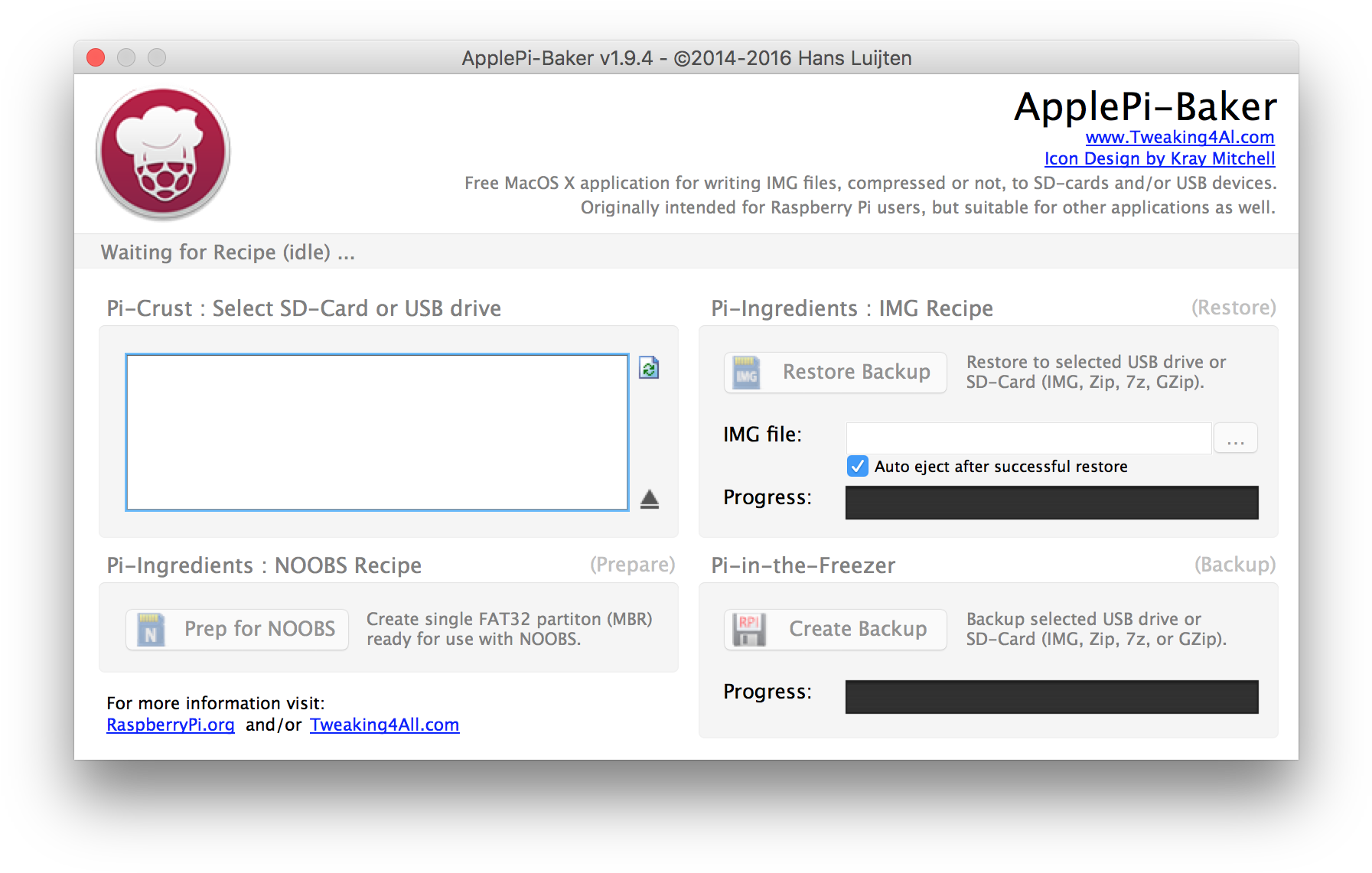Click the 'Pi-Ingredients : NOOBS Recipe' heading
The image size is (1372, 873).
(x=264, y=565)
